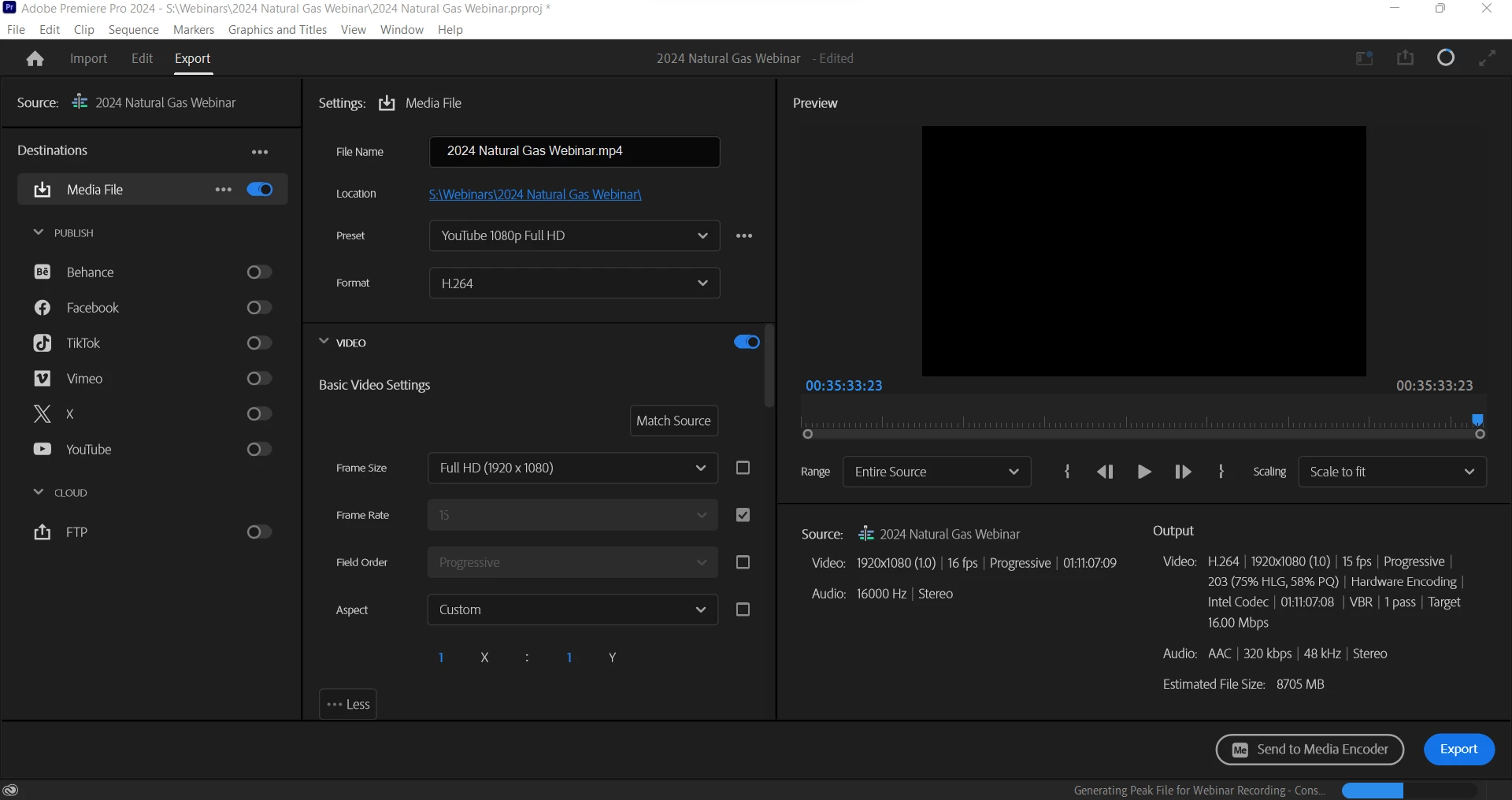This screenshot has width=1512, height=800.
Task: Enable the X publish toggle
Action: 259,413
